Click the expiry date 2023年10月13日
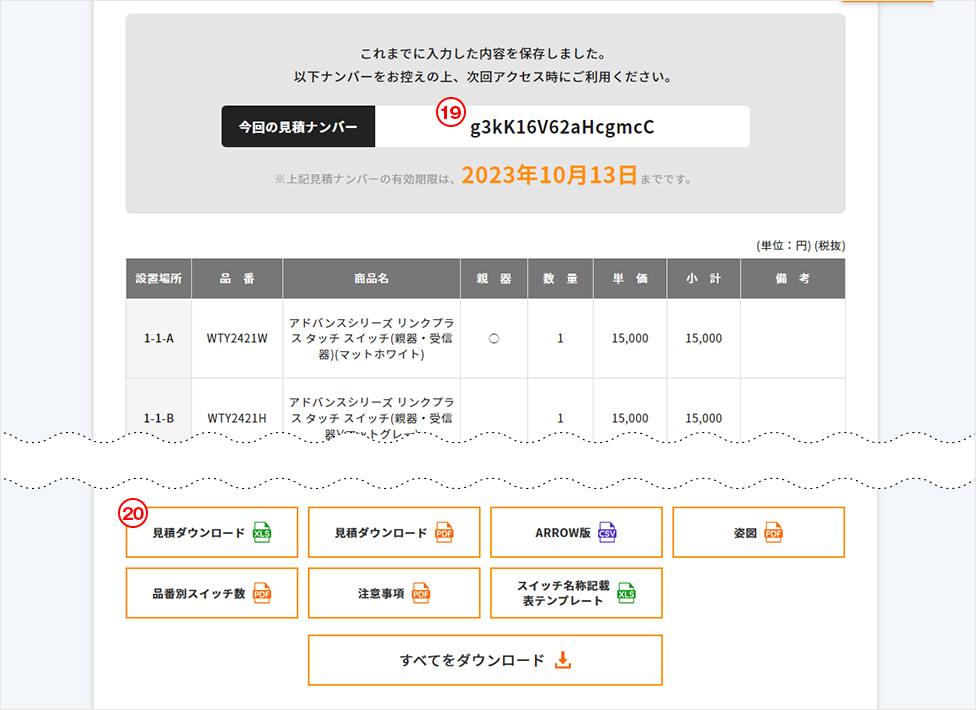The height and width of the screenshot is (710, 976). coord(549,176)
